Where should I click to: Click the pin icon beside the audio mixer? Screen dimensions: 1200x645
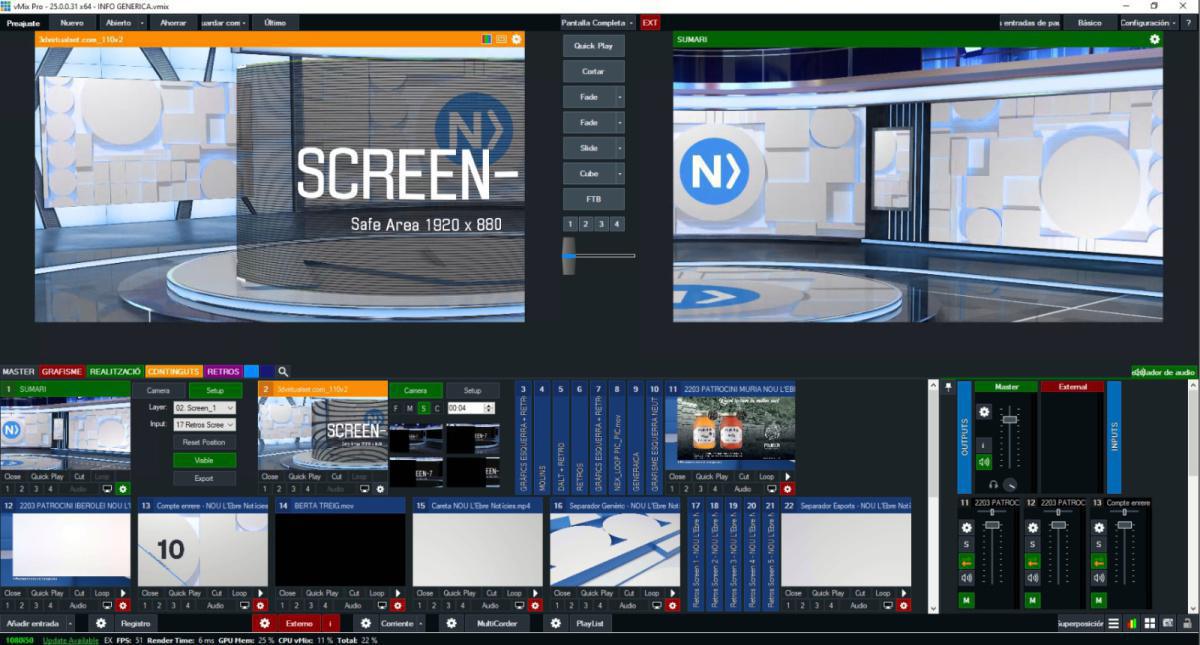click(948, 387)
